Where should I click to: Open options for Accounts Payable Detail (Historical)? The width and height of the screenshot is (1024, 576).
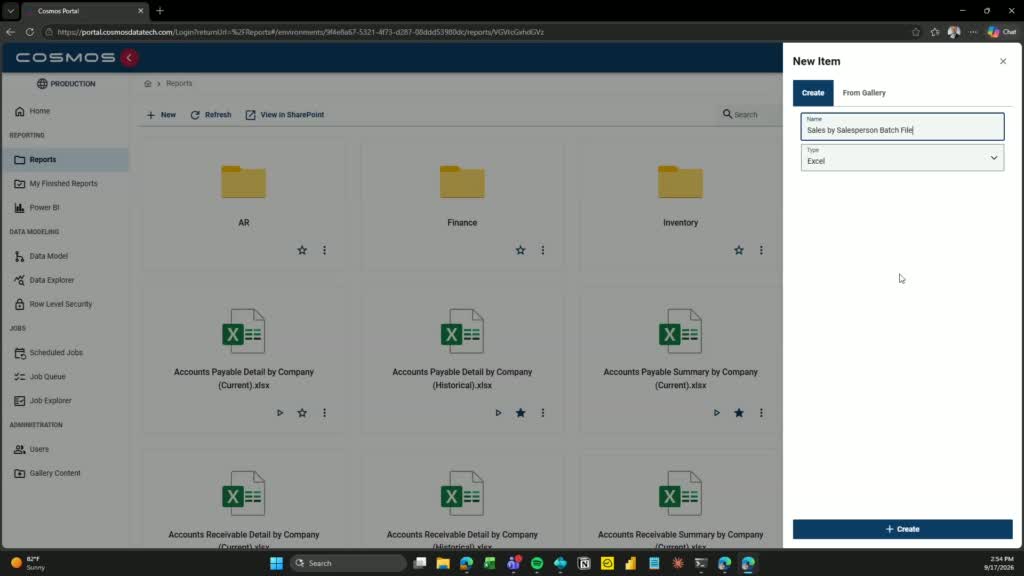(543, 413)
